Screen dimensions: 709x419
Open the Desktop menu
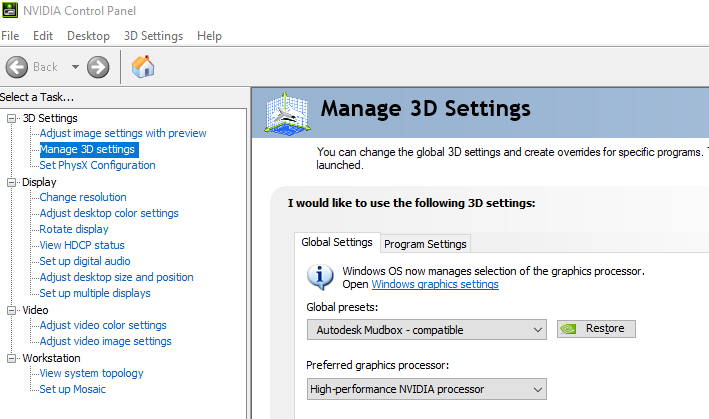click(x=88, y=36)
